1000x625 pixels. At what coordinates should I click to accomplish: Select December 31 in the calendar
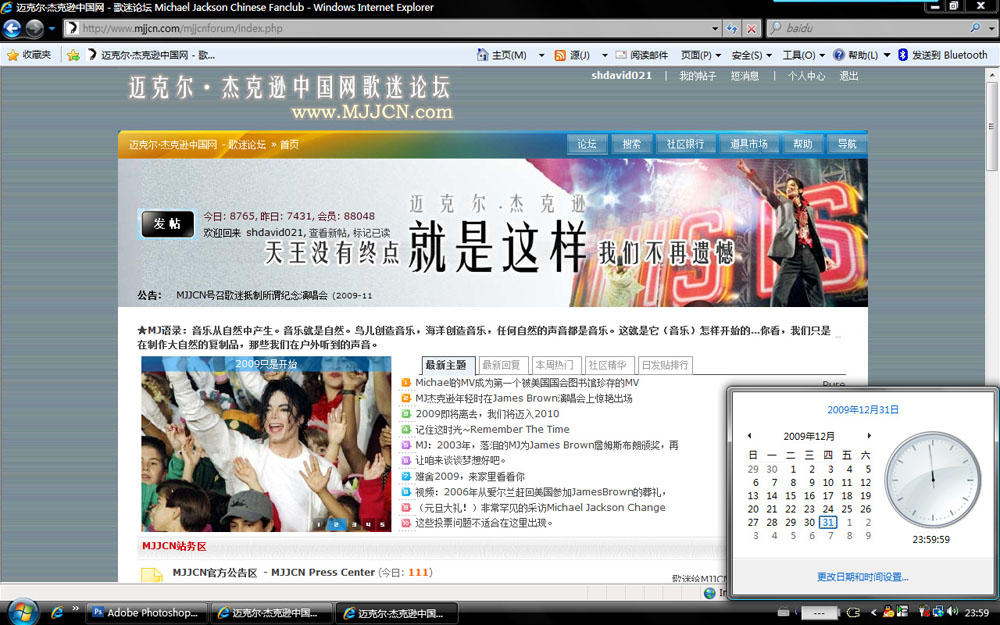point(828,522)
